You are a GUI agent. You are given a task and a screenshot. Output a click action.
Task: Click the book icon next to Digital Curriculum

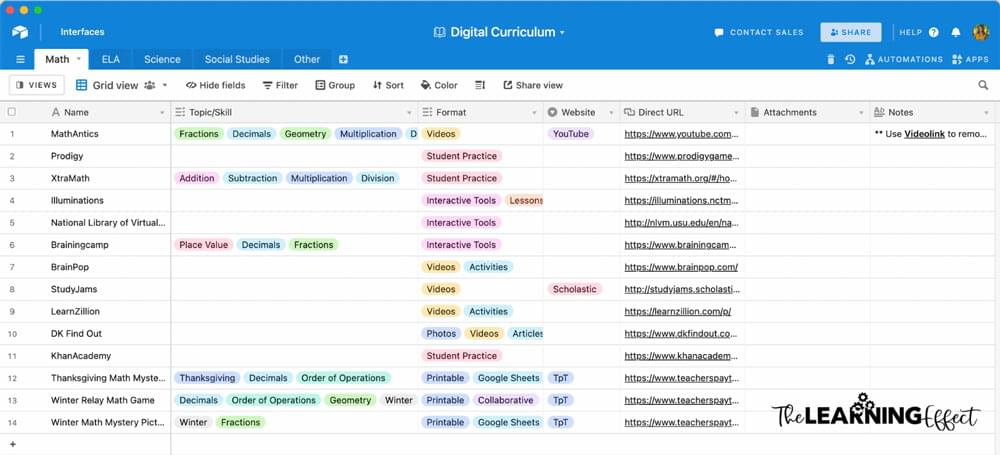439,32
